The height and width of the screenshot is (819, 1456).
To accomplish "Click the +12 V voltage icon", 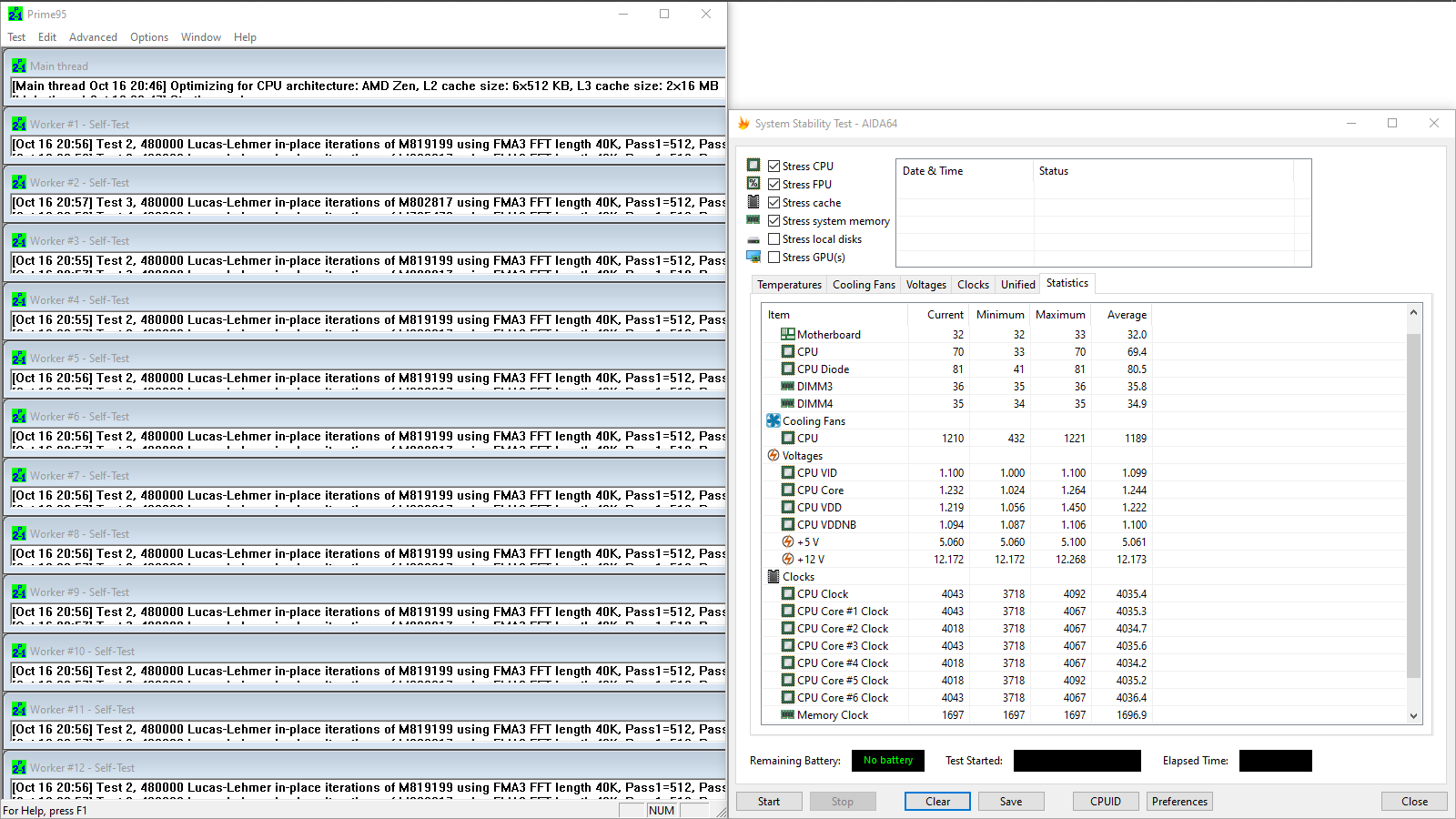I will (x=788, y=559).
